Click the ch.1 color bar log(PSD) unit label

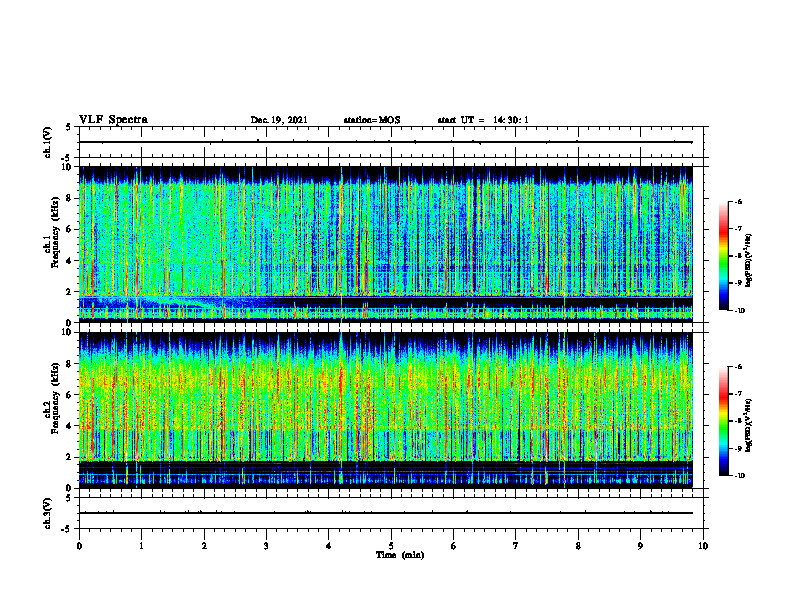click(x=749, y=261)
